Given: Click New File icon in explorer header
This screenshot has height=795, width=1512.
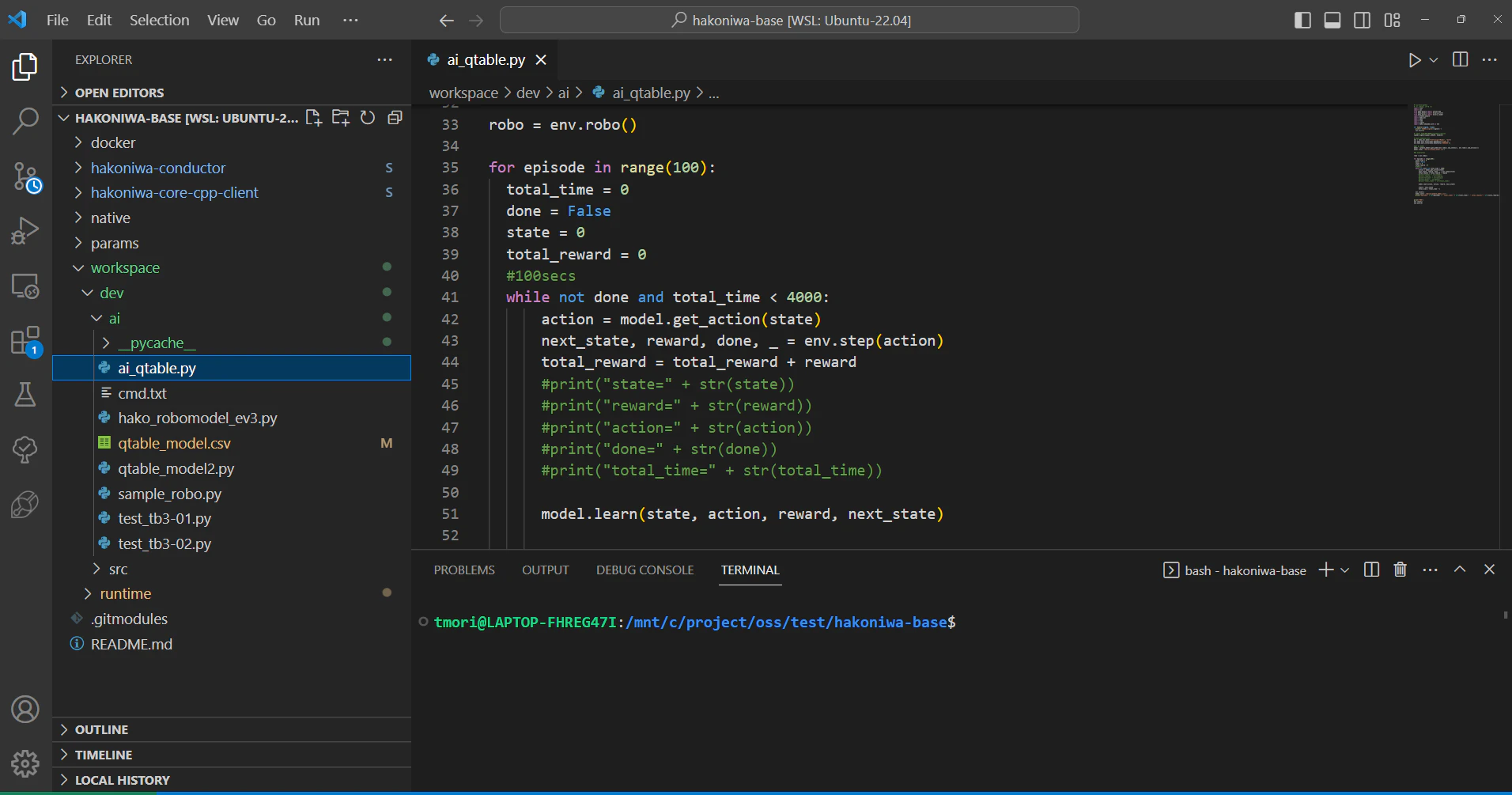Looking at the screenshot, I should (314, 118).
